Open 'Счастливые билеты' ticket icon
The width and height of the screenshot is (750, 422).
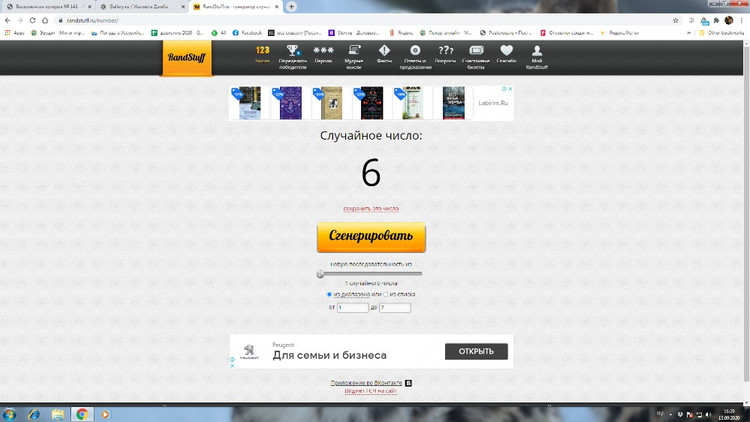coord(476,53)
